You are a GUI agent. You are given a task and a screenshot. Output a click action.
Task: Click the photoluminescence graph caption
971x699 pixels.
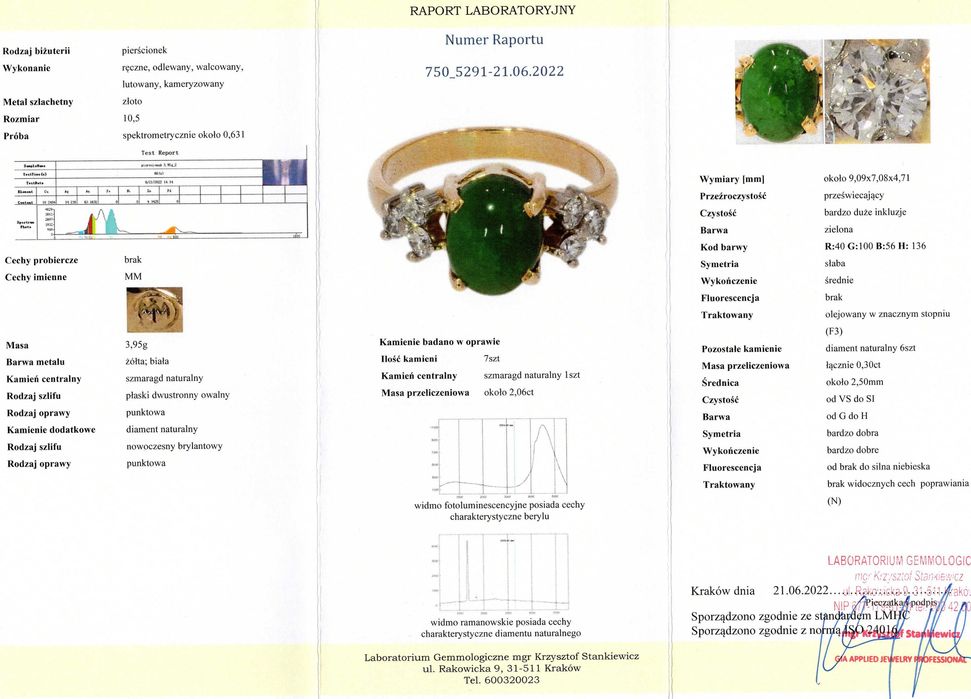(499, 511)
